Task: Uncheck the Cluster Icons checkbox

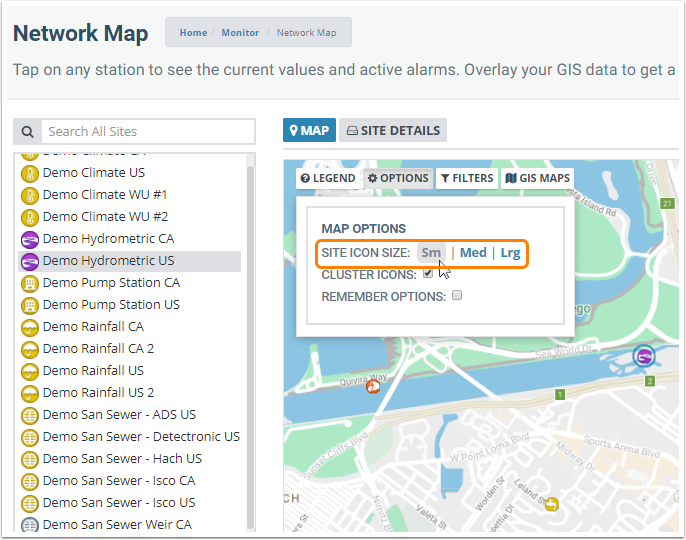Action: tap(428, 273)
